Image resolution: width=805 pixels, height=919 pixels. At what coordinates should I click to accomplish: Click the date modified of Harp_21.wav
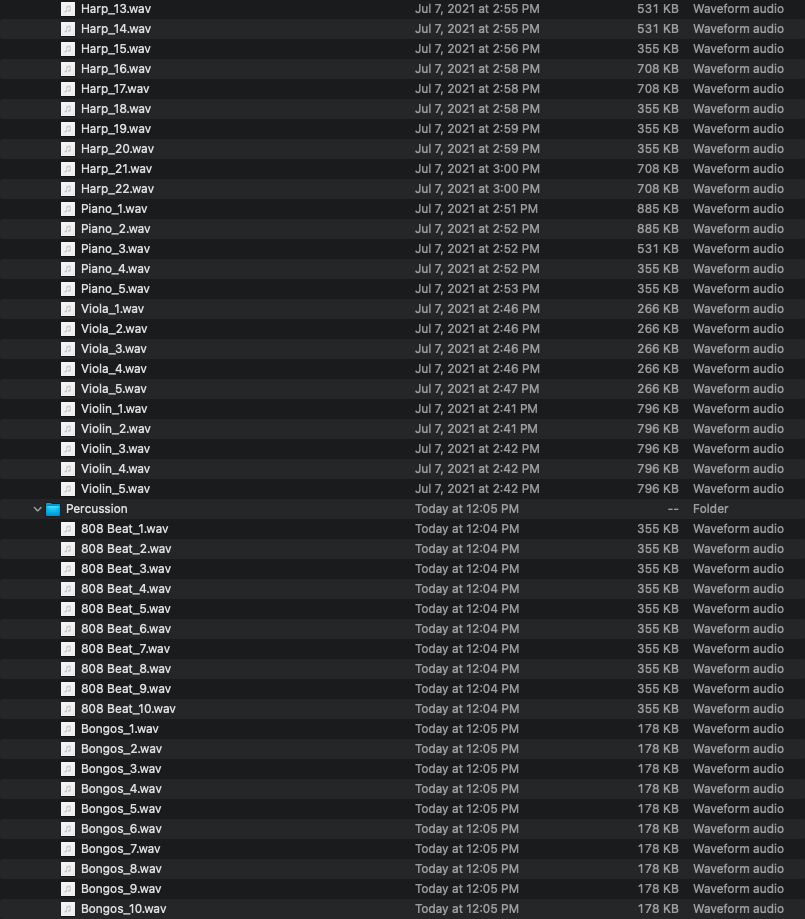pos(477,169)
